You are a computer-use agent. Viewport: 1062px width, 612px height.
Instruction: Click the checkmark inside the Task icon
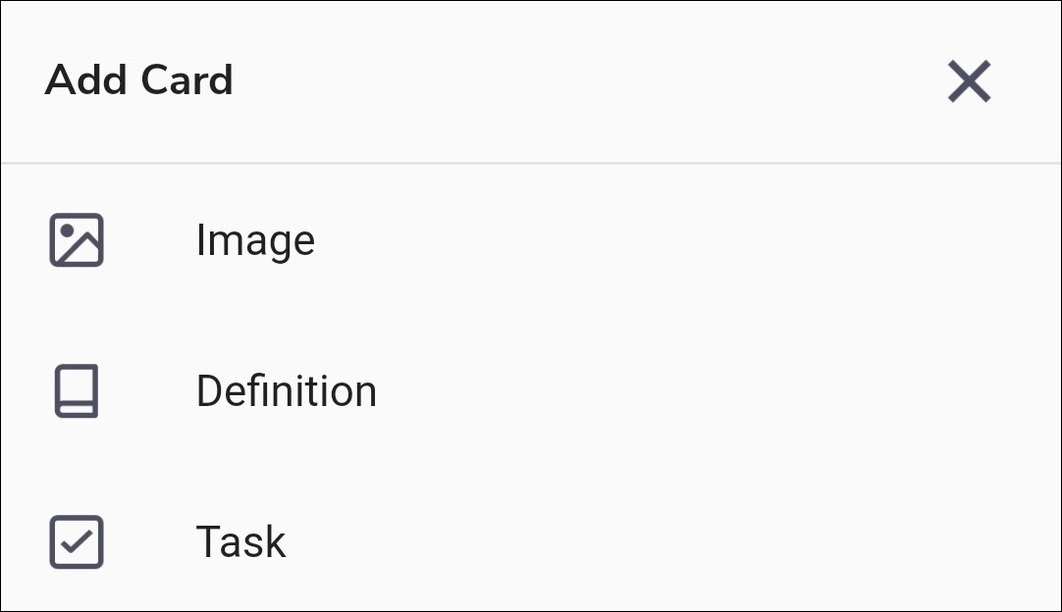click(x=77, y=543)
